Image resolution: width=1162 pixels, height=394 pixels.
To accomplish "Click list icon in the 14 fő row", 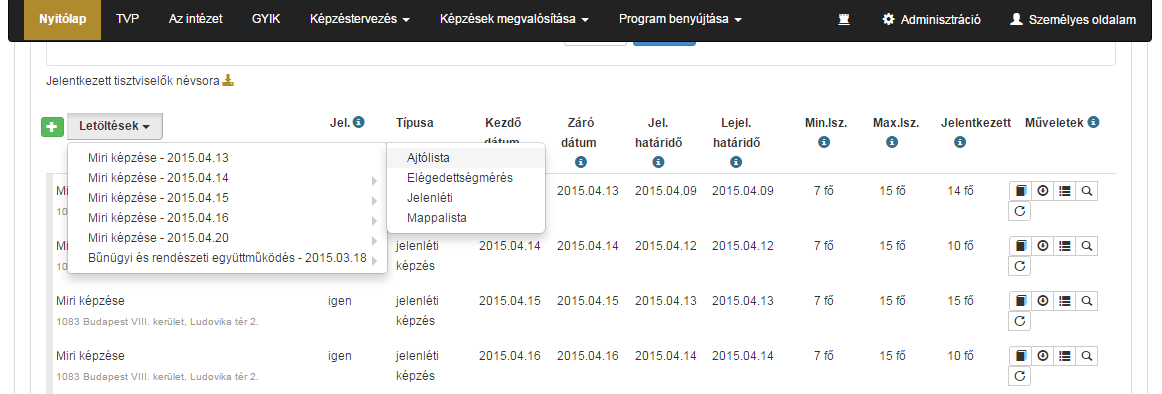I will coord(1064,191).
